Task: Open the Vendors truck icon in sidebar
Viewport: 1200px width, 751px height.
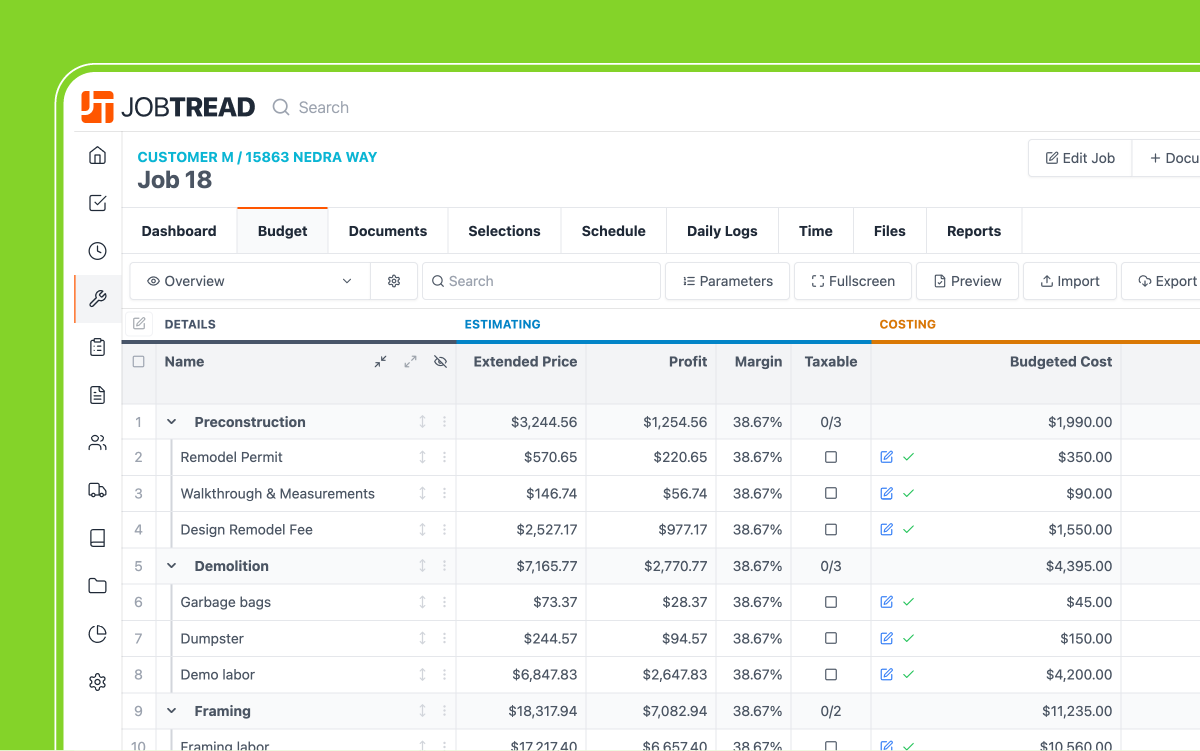Action: click(97, 490)
